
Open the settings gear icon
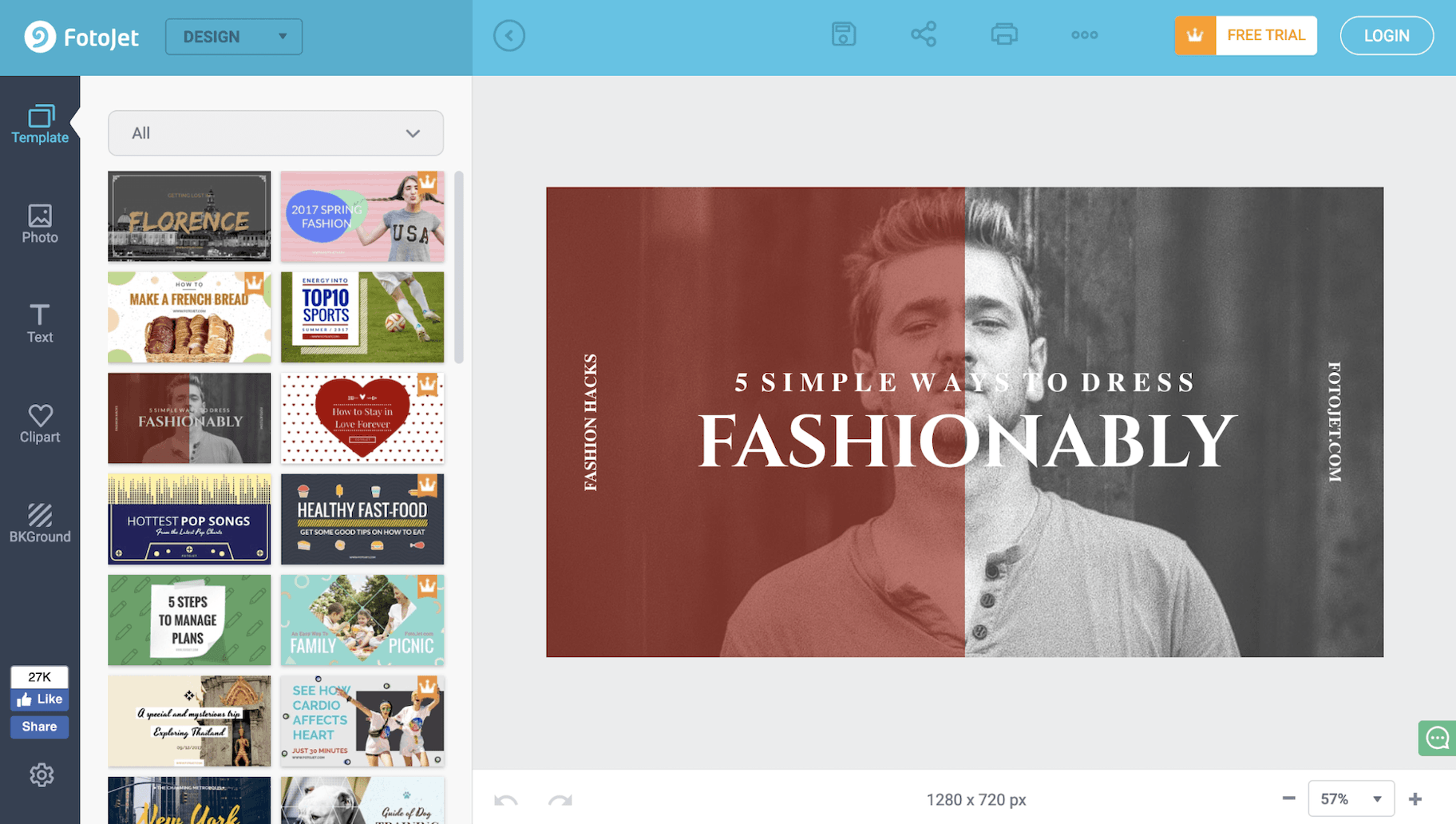42,774
